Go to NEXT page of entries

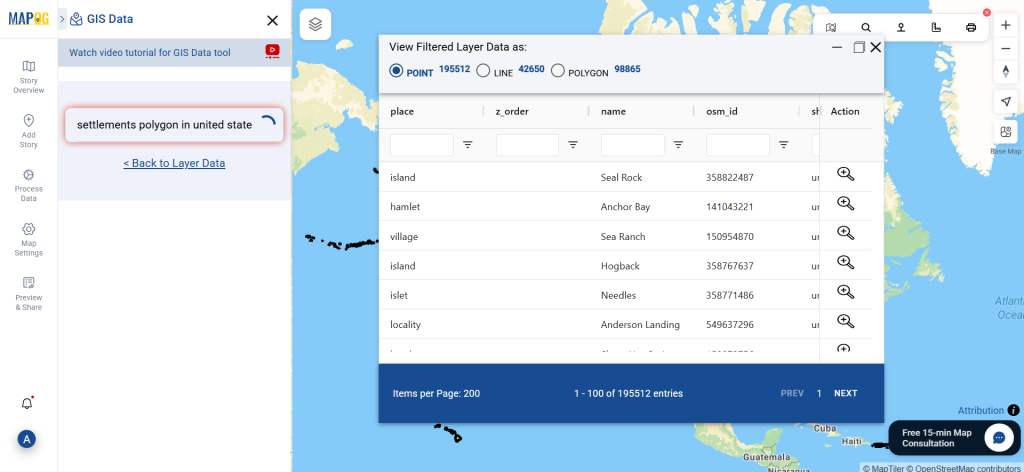(x=846, y=393)
